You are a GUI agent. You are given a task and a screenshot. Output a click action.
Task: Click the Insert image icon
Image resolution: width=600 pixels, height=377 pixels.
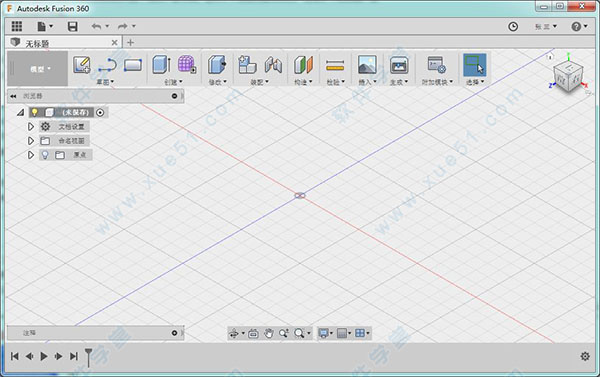click(x=367, y=64)
